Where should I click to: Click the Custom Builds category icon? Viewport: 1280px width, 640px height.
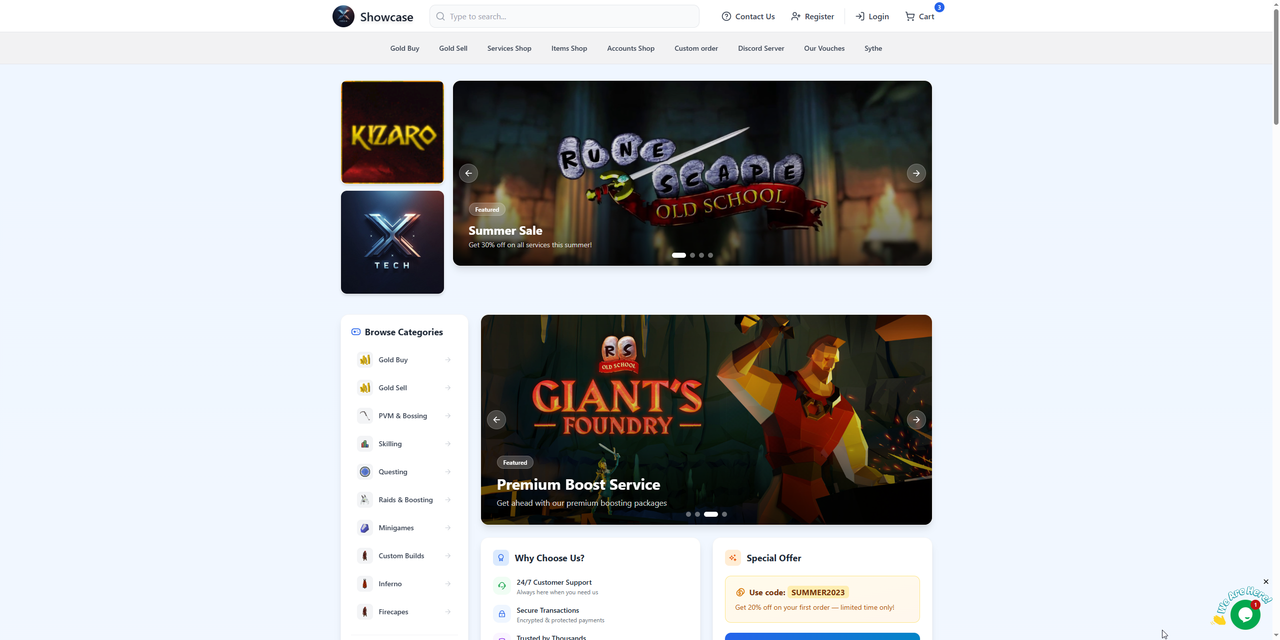(x=365, y=556)
